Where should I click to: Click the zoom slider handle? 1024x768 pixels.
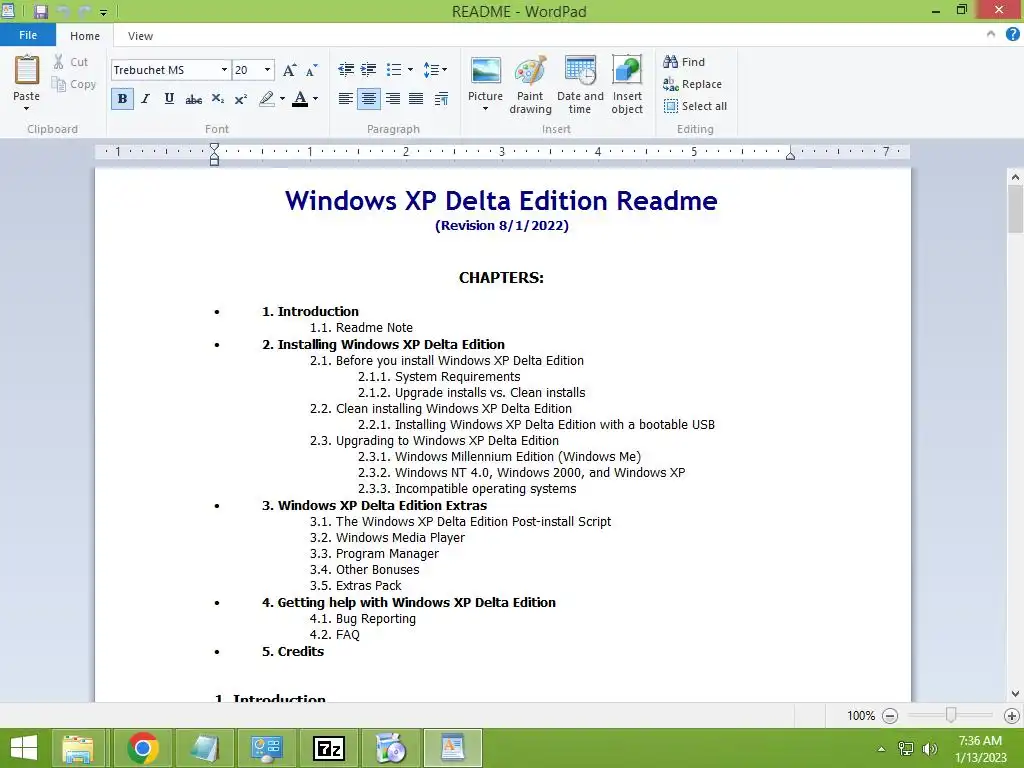coord(951,716)
